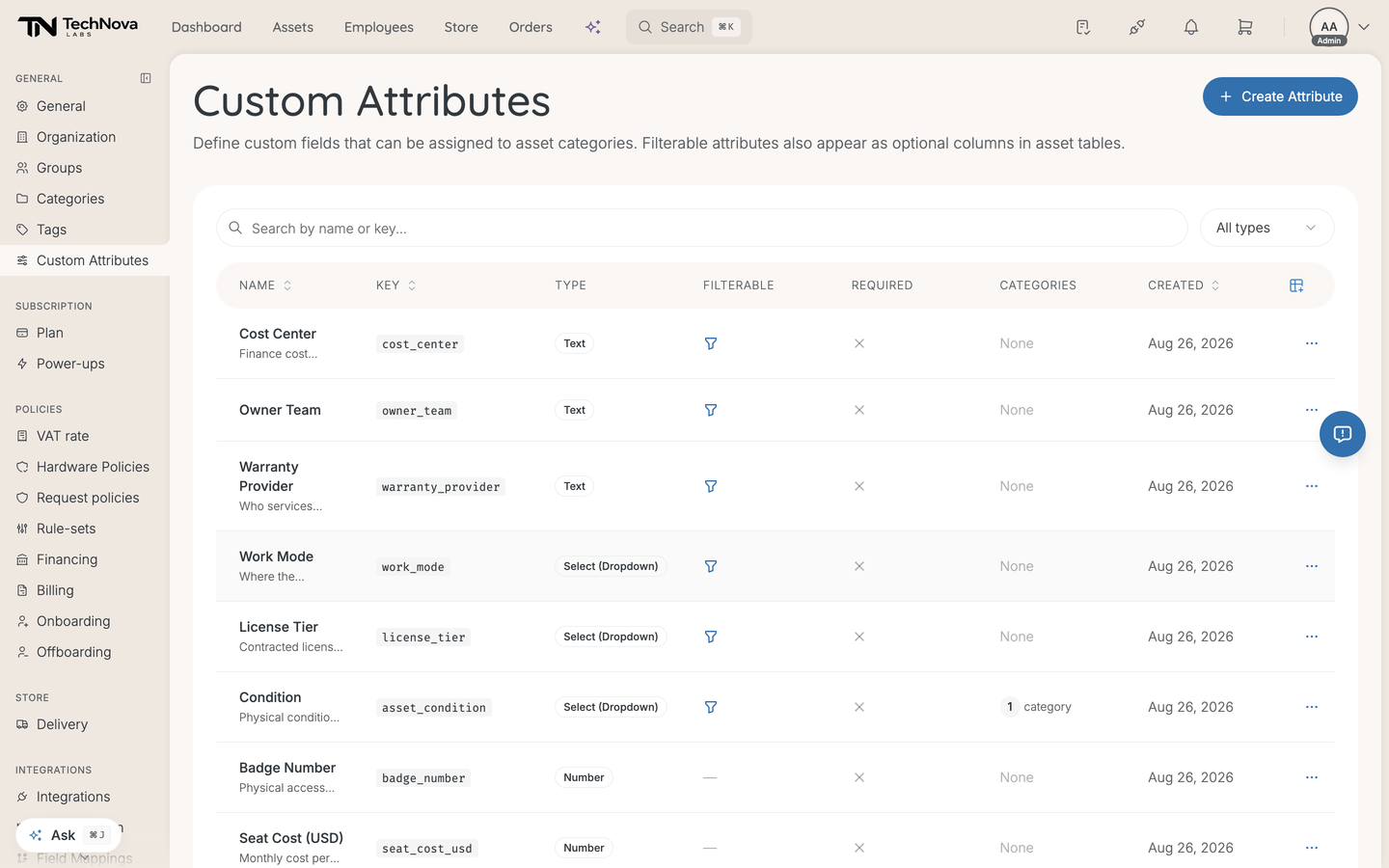1389x868 pixels.
Task: Click the AA Admin avatar
Action: (1329, 27)
